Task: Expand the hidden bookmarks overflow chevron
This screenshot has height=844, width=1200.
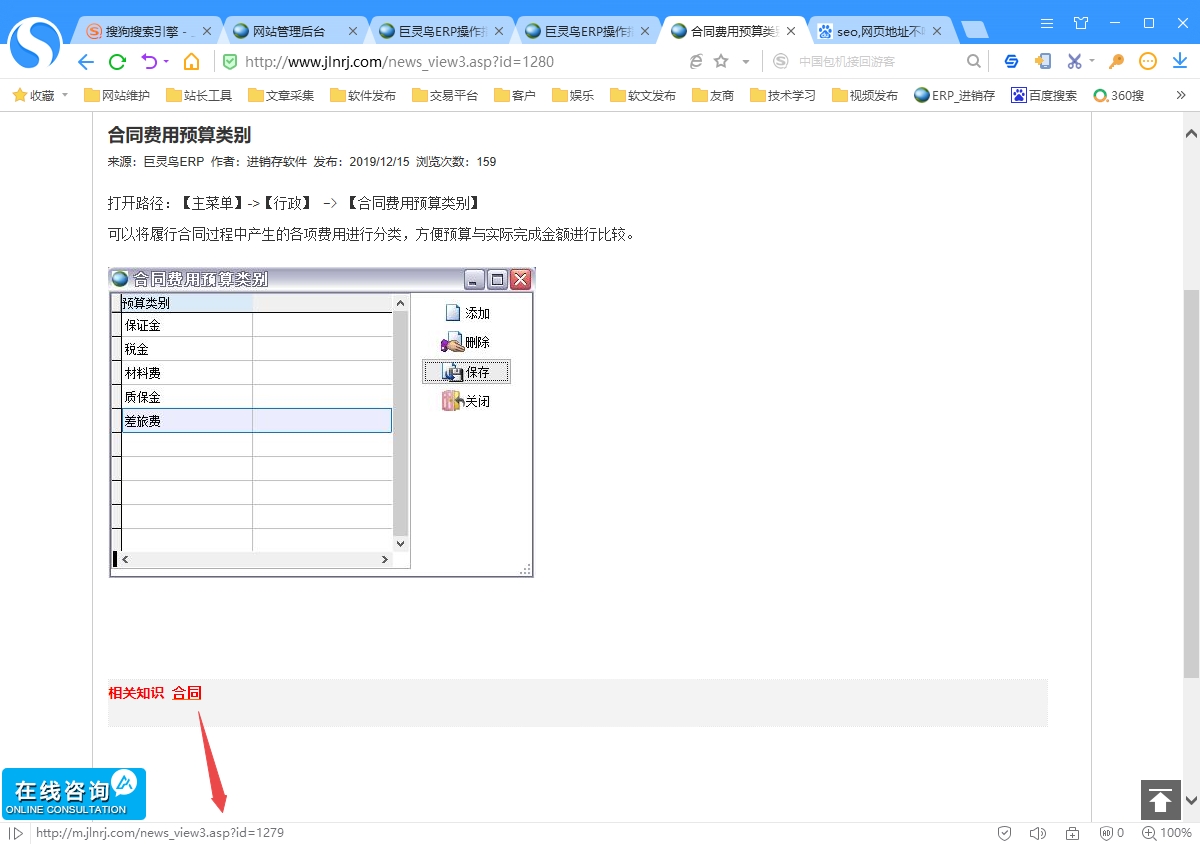Action: [1181, 96]
